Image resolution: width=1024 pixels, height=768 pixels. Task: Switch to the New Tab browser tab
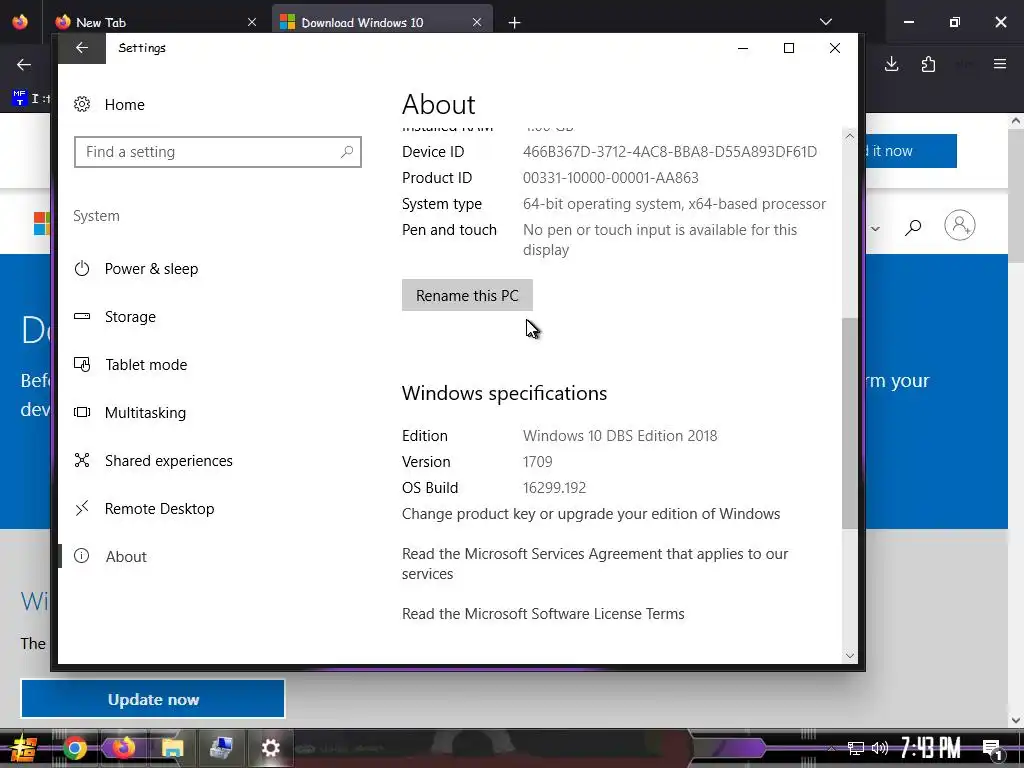158,22
